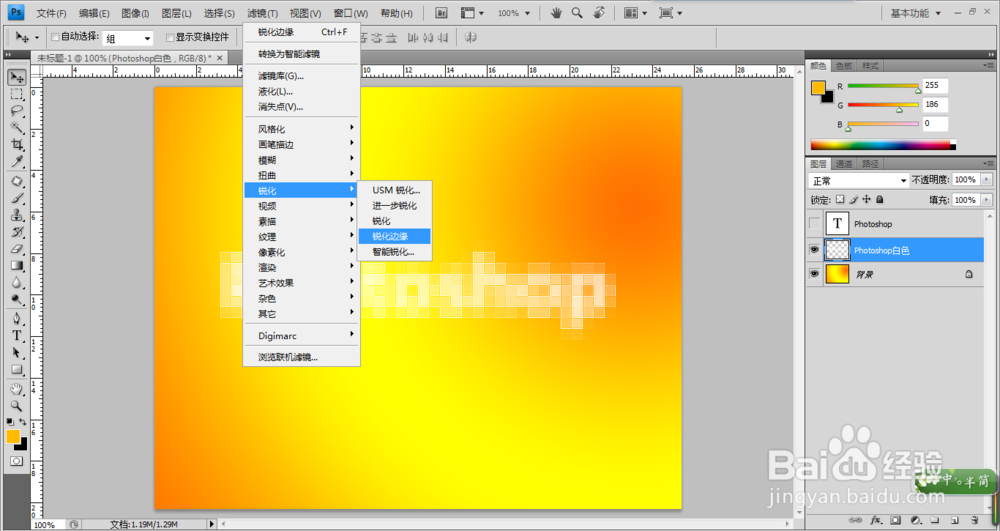
Task: Open the 文件(F) menu
Action: tap(51, 13)
